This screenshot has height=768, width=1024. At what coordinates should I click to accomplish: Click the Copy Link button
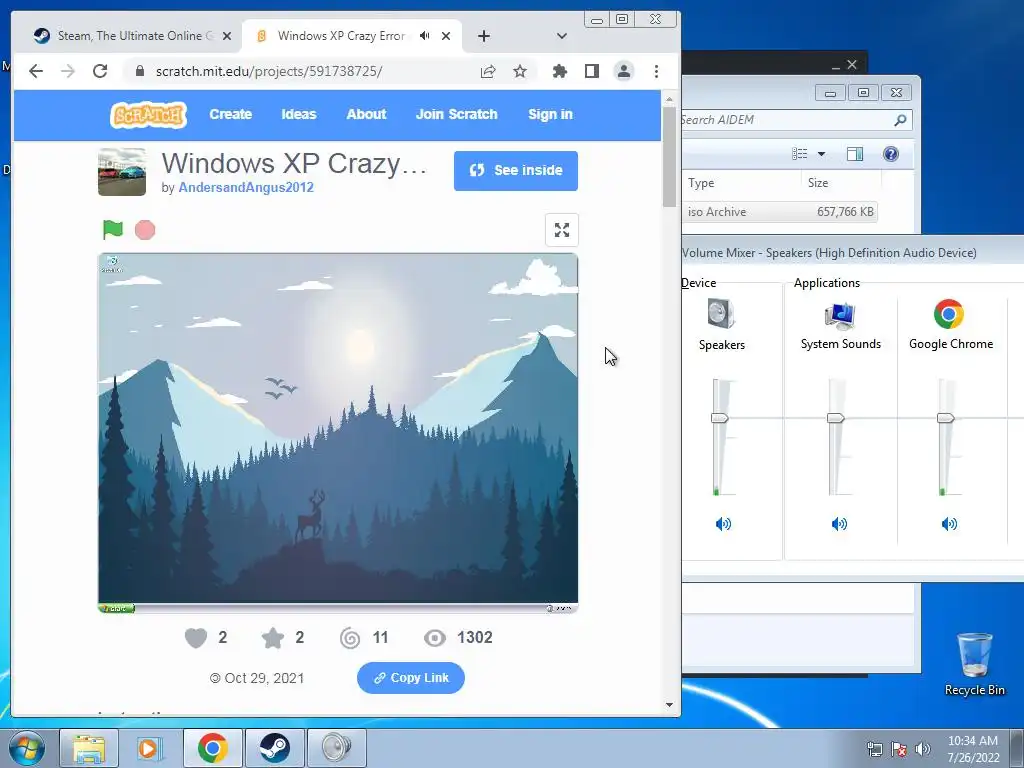411,678
